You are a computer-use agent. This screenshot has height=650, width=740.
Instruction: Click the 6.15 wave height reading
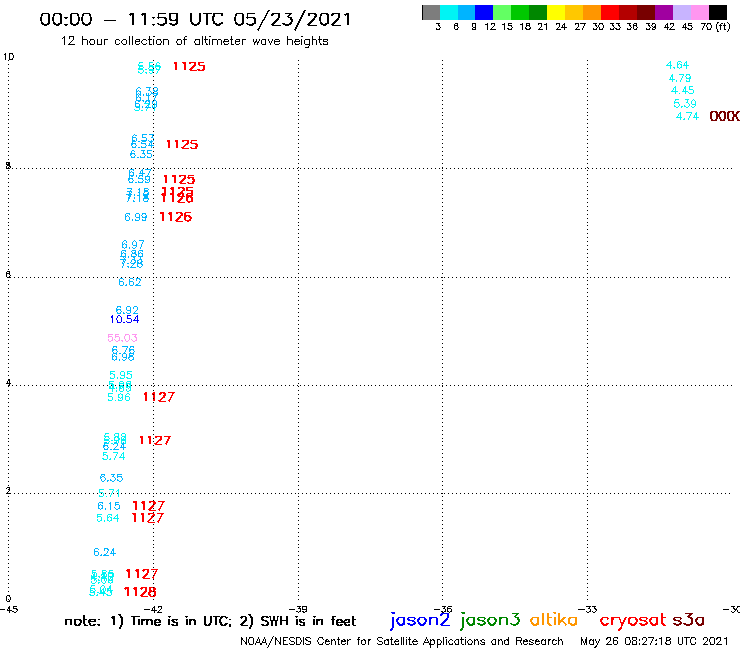click(x=109, y=506)
